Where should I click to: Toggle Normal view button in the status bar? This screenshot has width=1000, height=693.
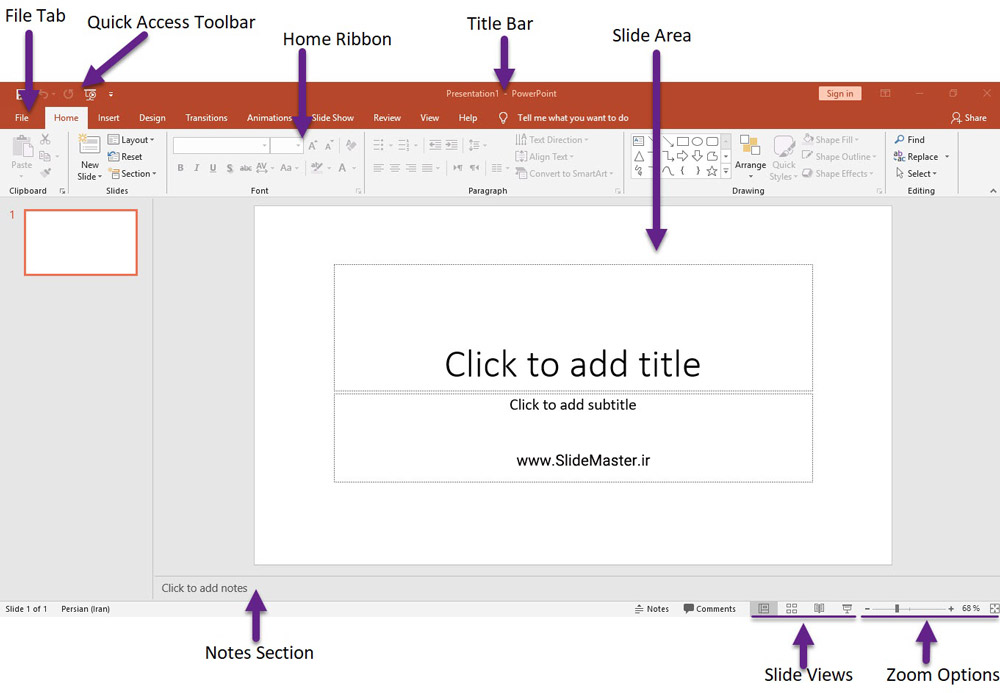pyautogui.click(x=764, y=608)
